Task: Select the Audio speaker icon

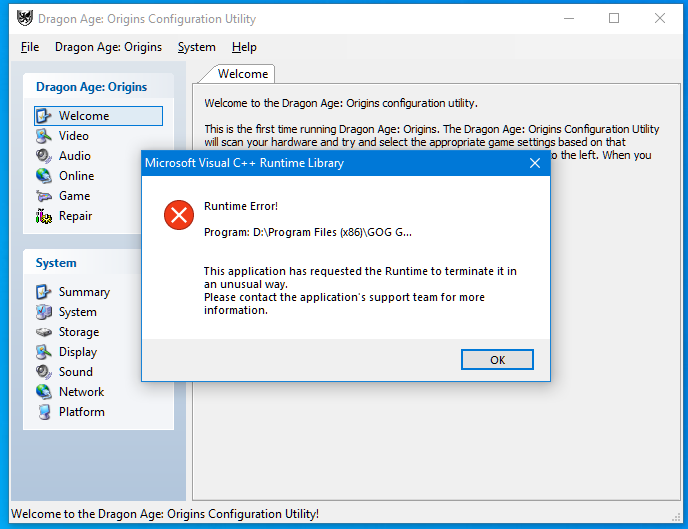Action: click(43, 156)
